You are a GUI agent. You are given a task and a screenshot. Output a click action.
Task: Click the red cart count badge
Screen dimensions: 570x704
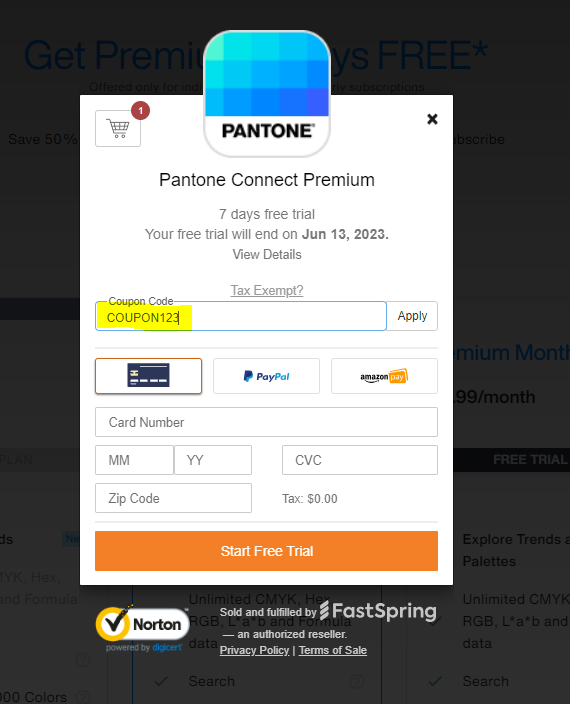(x=140, y=110)
